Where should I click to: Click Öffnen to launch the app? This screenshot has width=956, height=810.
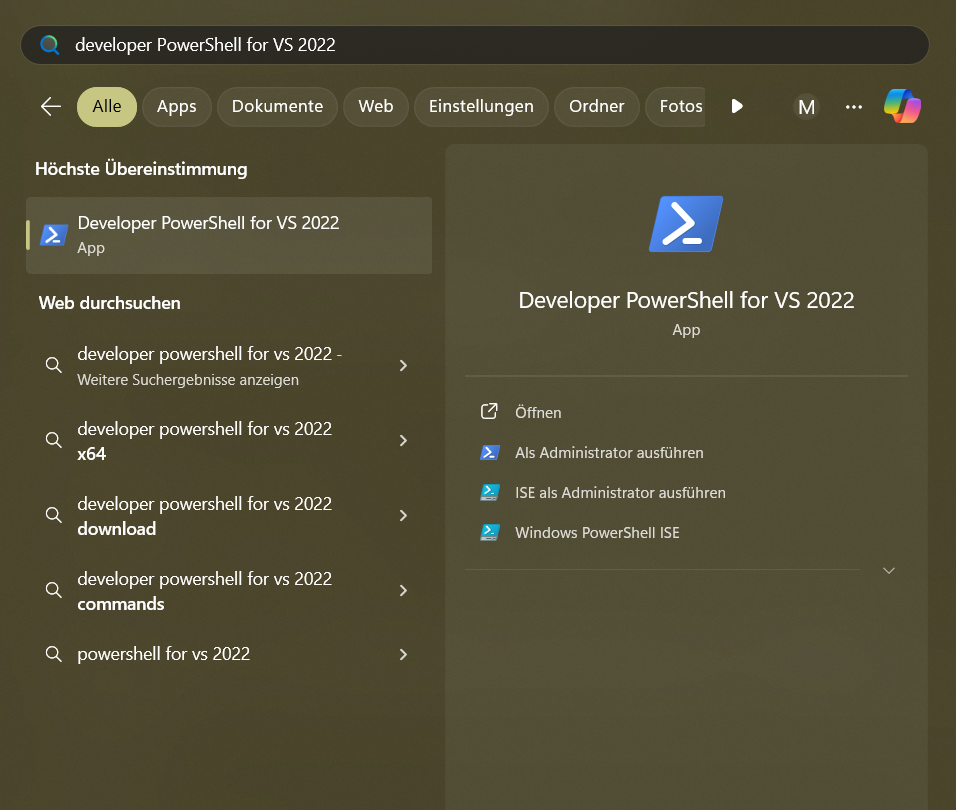pos(538,413)
